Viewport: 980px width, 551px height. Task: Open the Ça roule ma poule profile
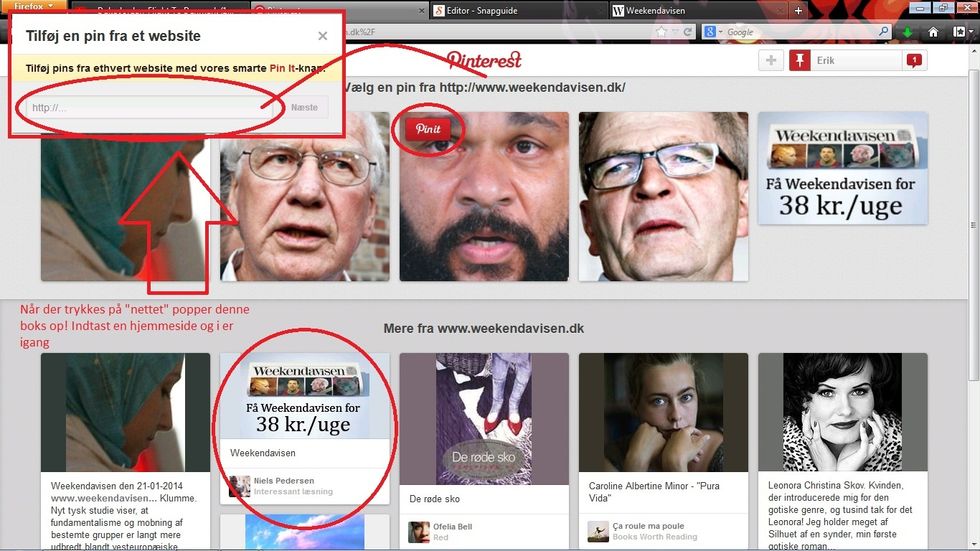[648, 526]
